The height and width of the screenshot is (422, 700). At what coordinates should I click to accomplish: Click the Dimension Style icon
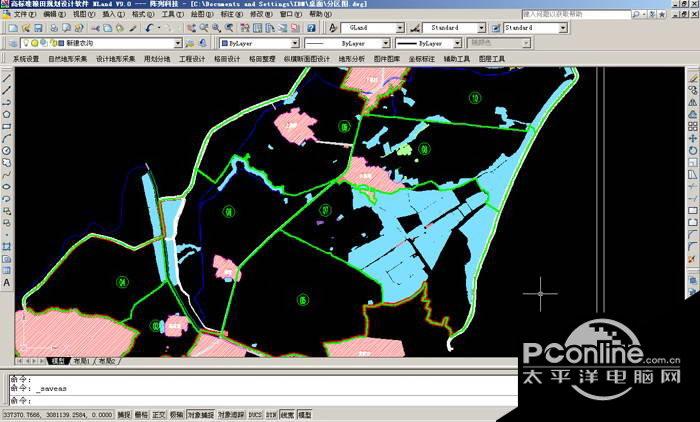415,28
